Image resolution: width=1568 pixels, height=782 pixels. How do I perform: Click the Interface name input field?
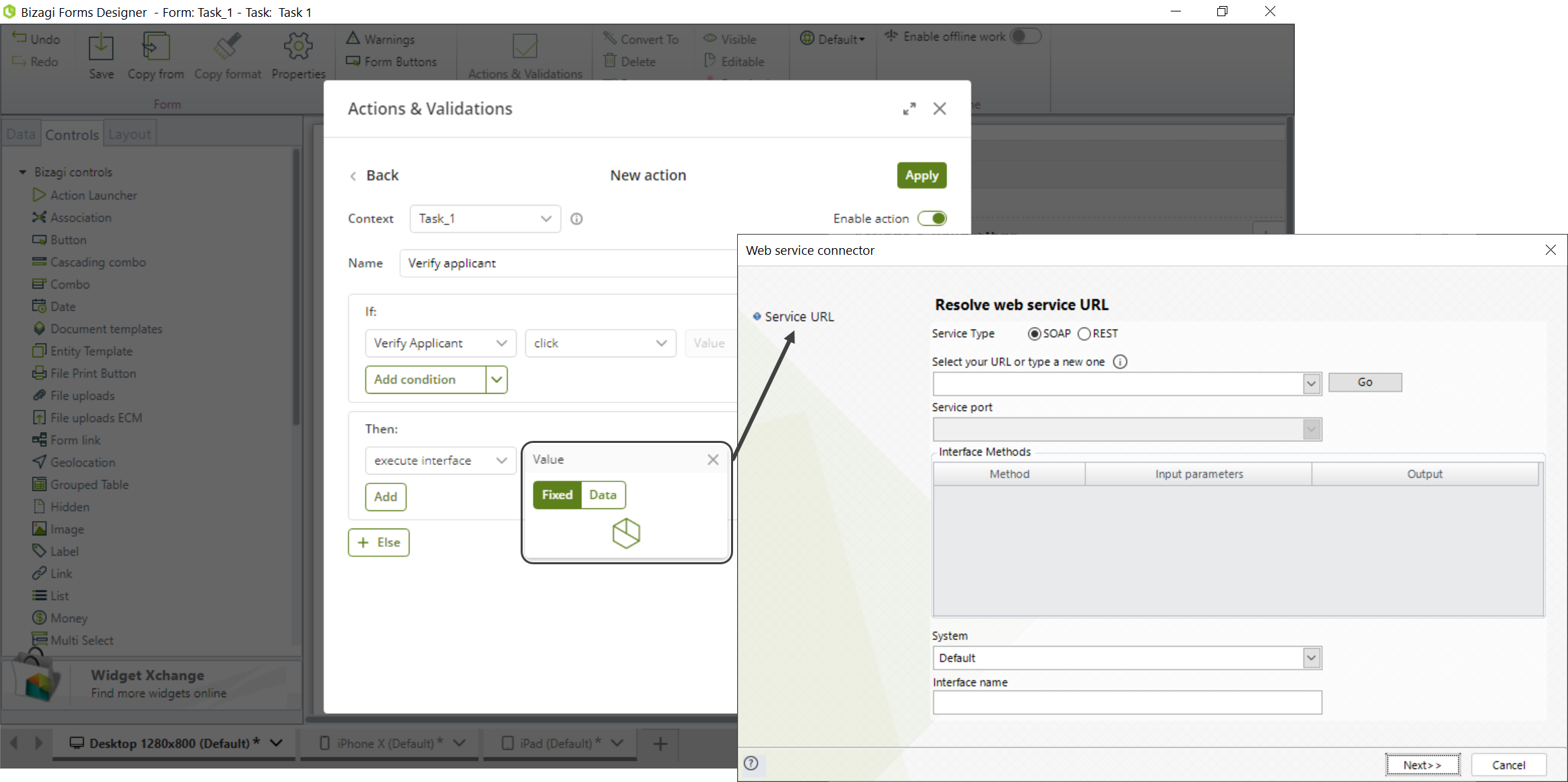(1127, 702)
